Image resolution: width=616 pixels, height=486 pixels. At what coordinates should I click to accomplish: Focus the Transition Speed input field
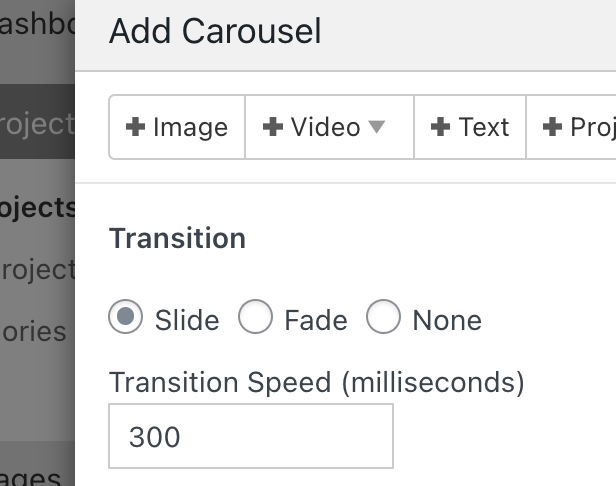pyautogui.click(x=250, y=436)
